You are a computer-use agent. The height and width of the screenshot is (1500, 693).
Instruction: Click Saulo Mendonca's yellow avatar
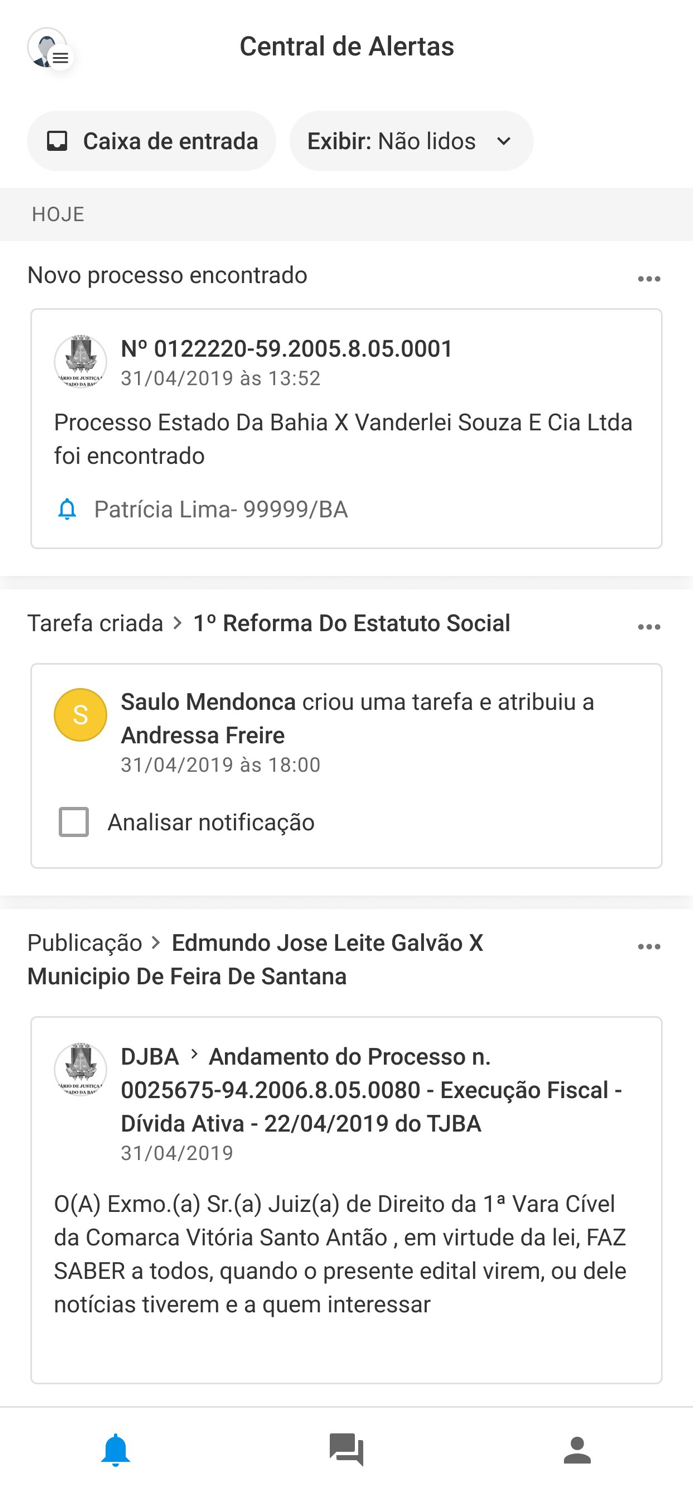pyautogui.click(x=79, y=714)
